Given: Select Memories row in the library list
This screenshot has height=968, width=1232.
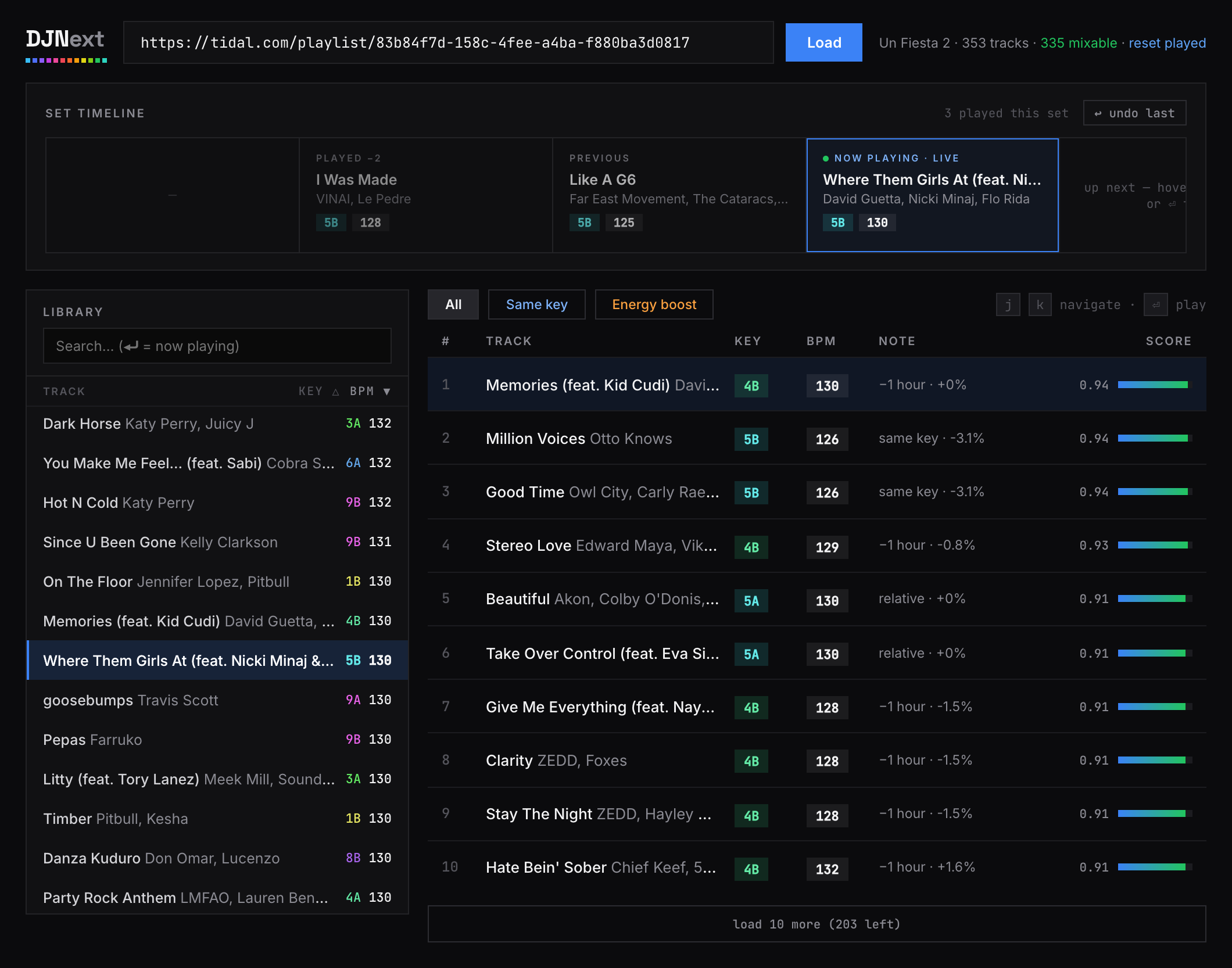Looking at the screenshot, I should [x=217, y=621].
